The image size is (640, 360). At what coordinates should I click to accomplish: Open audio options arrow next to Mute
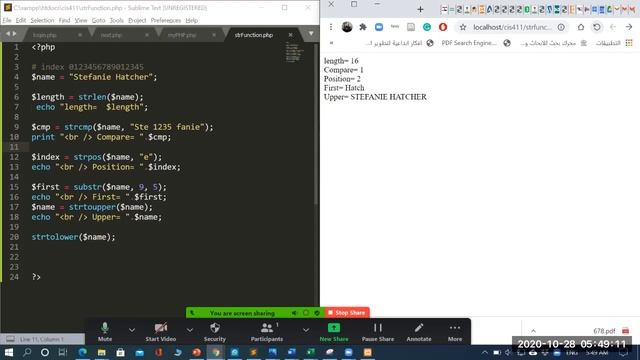tap(132, 330)
